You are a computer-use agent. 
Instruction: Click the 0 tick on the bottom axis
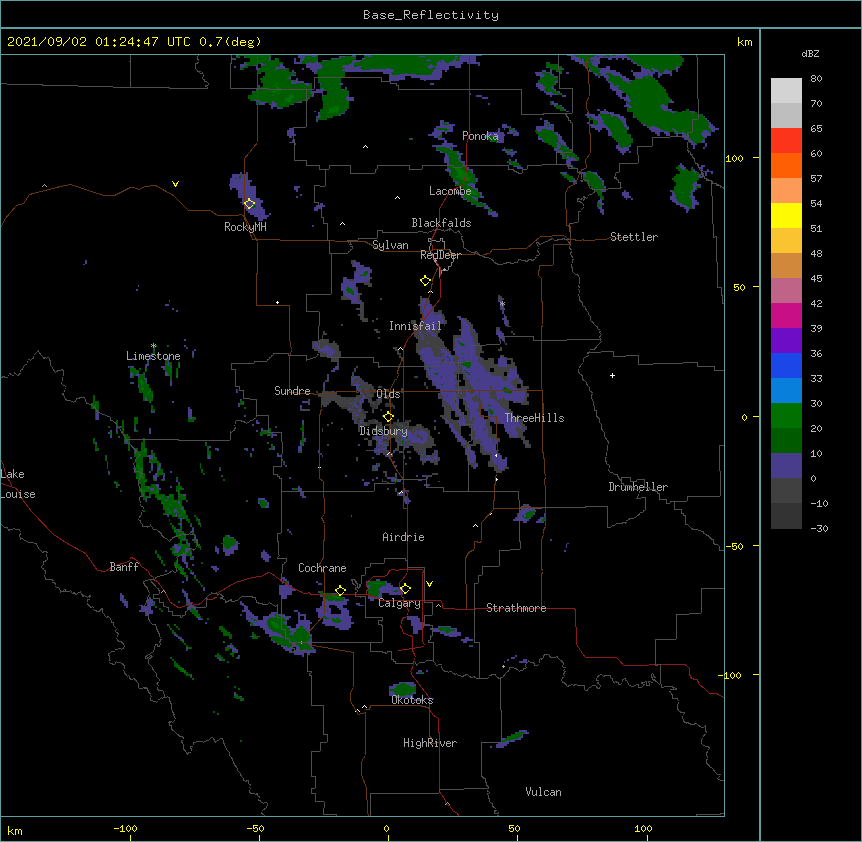pos(386,829)
